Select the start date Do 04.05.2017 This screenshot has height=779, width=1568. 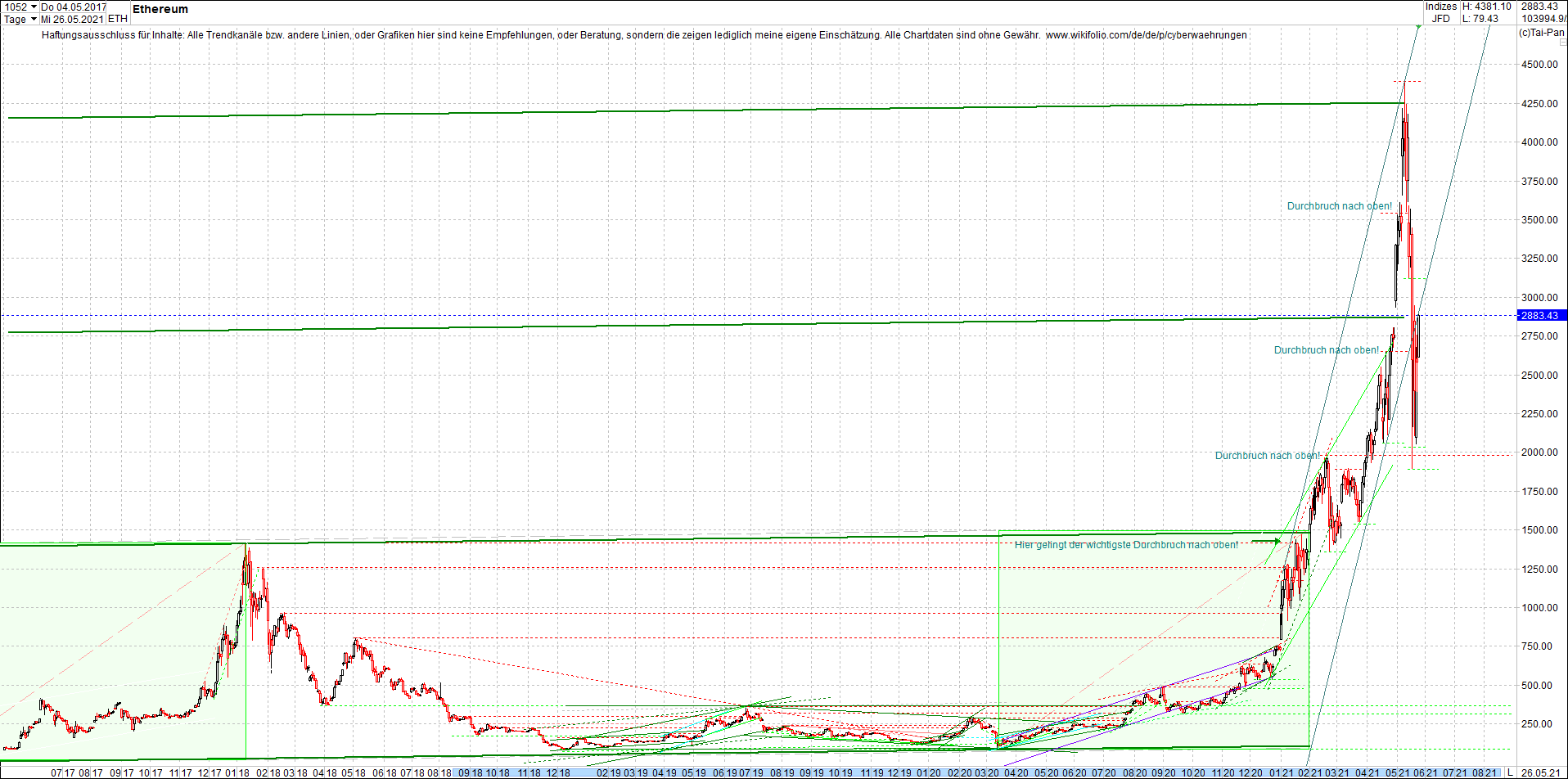[73, 7]
